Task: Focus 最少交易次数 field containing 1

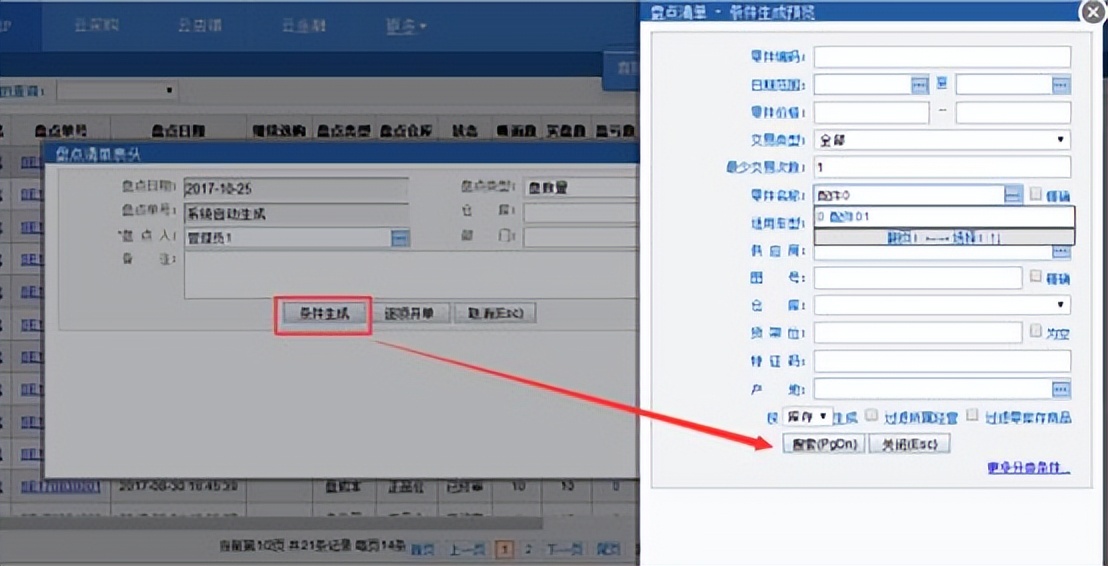Action: tap(942, 167)
